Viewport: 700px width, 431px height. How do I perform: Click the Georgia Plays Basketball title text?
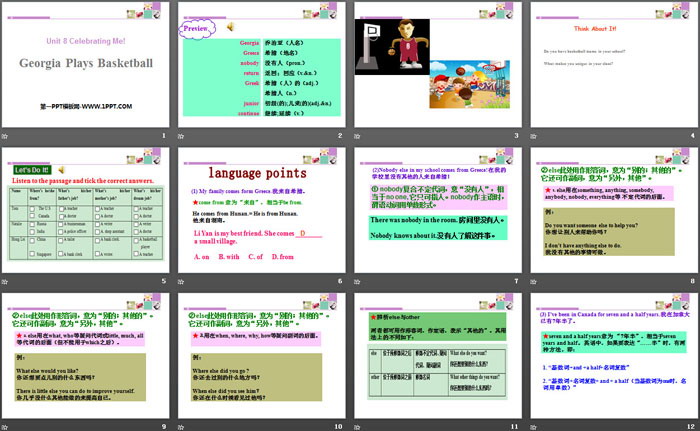[86, 63]
